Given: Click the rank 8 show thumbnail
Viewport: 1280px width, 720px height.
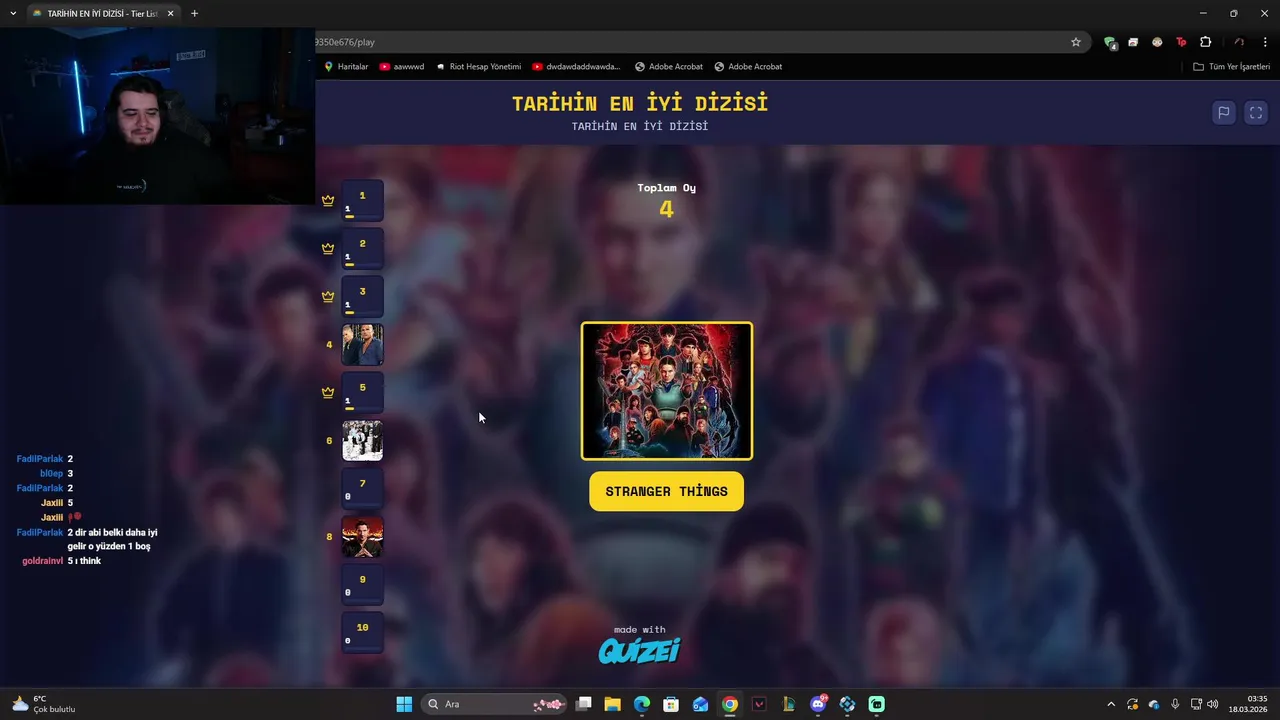Looking at the screenshot, I should click(x=362, y=536).
